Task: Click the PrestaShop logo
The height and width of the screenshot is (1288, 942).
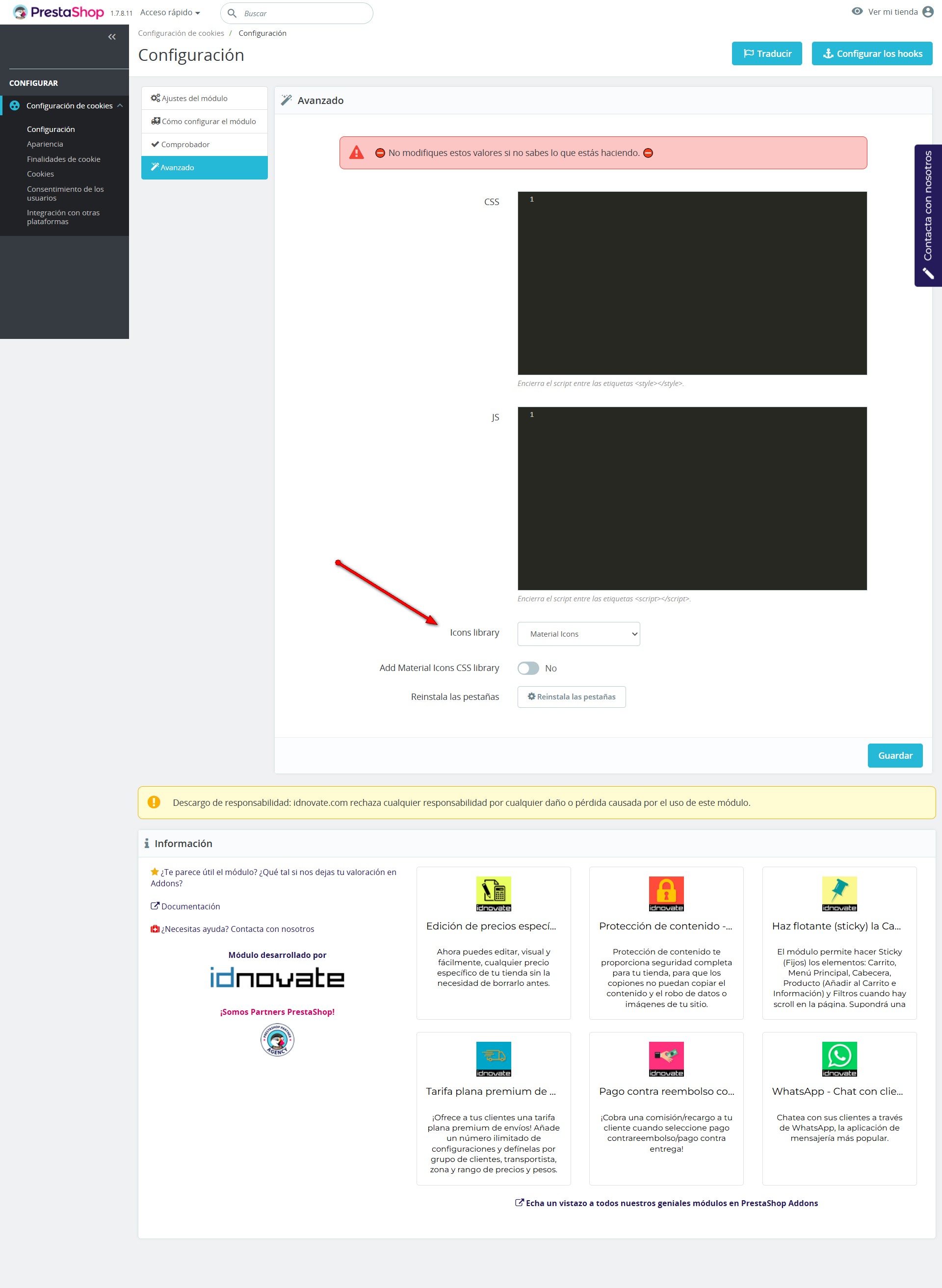Action: pyautogui.click(x=59, y=12)
